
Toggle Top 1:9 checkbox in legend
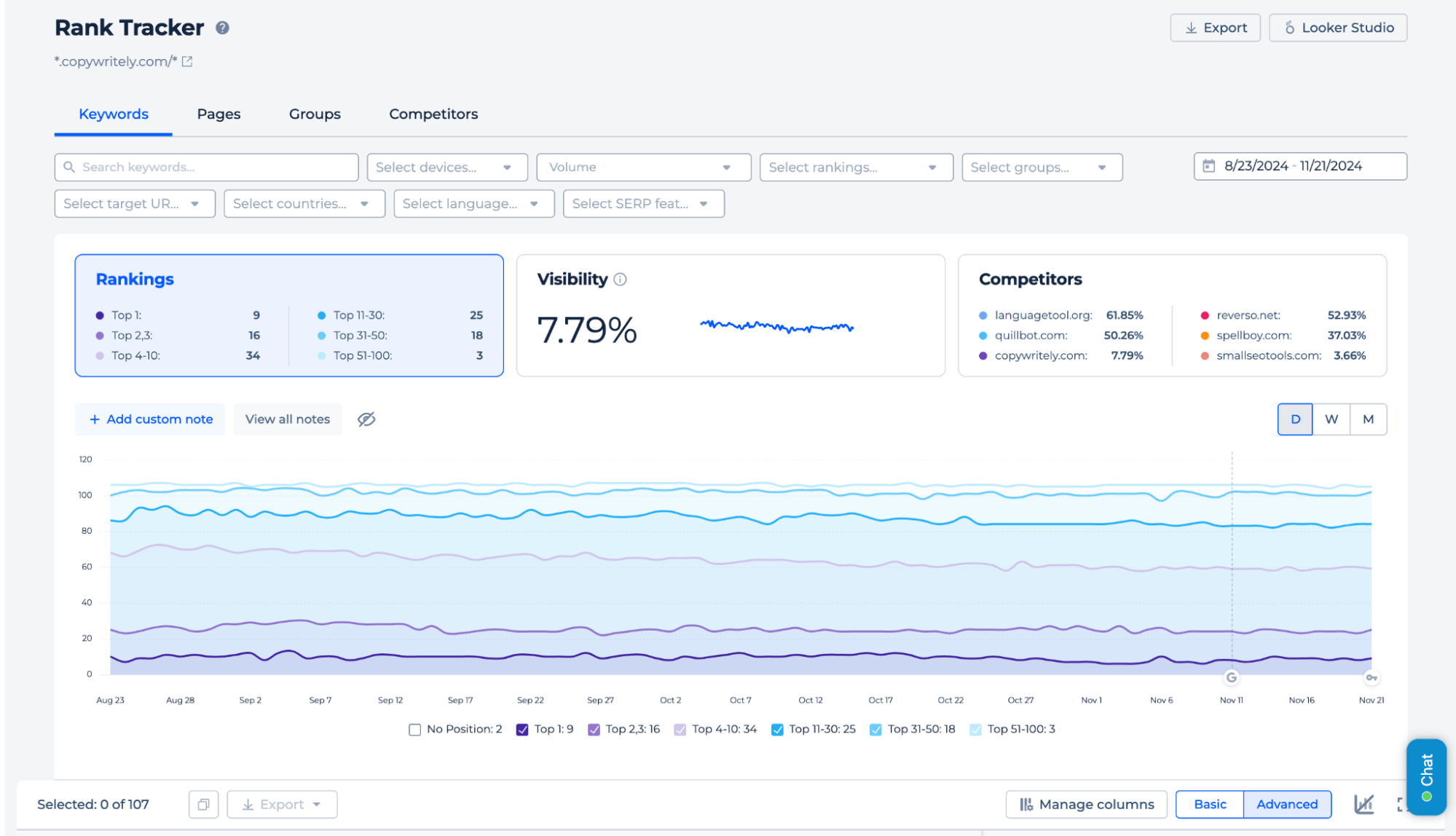pyautogui.click(x=523, y=729)
